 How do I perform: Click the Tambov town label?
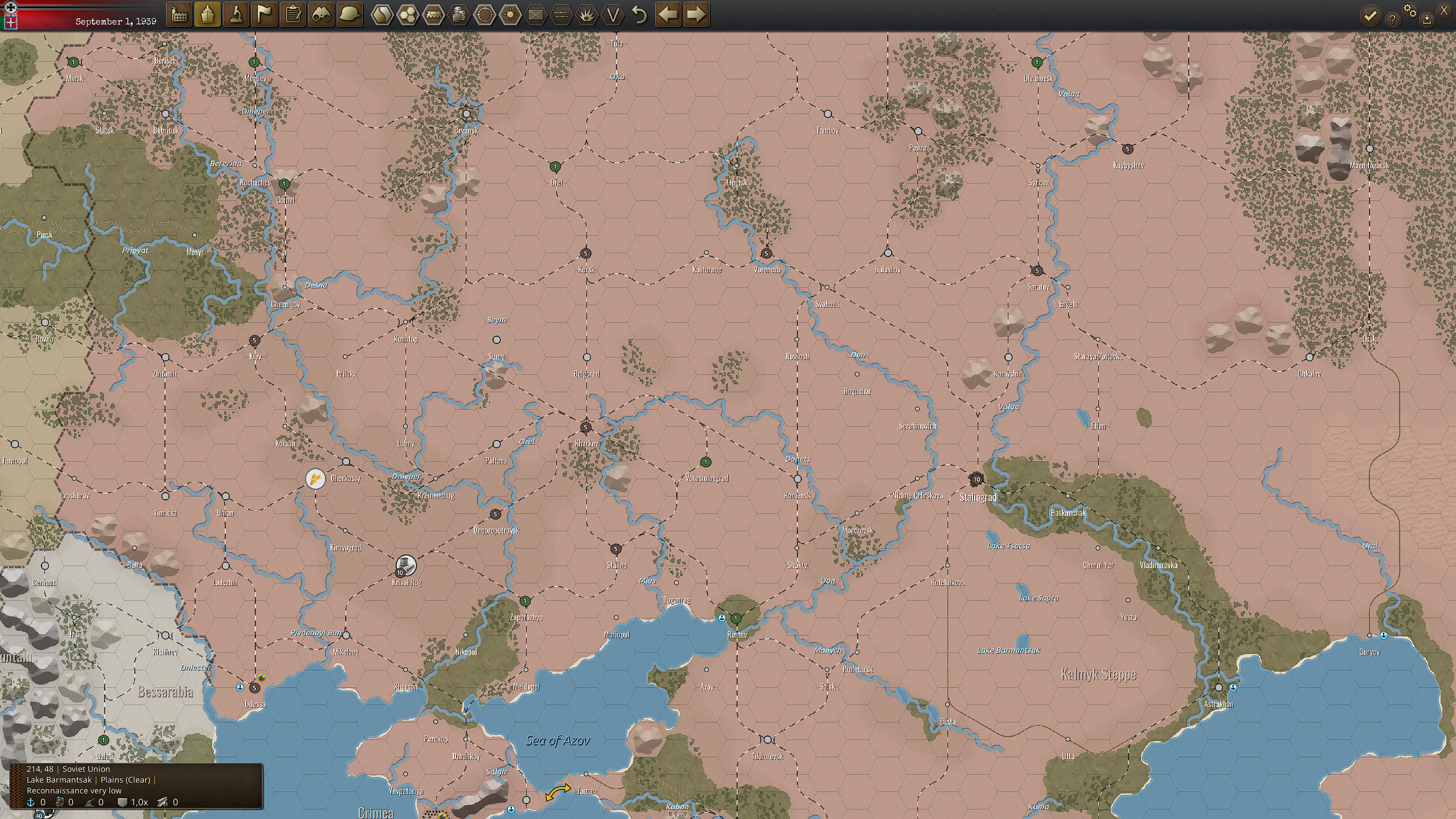click(x=827, y=131)
